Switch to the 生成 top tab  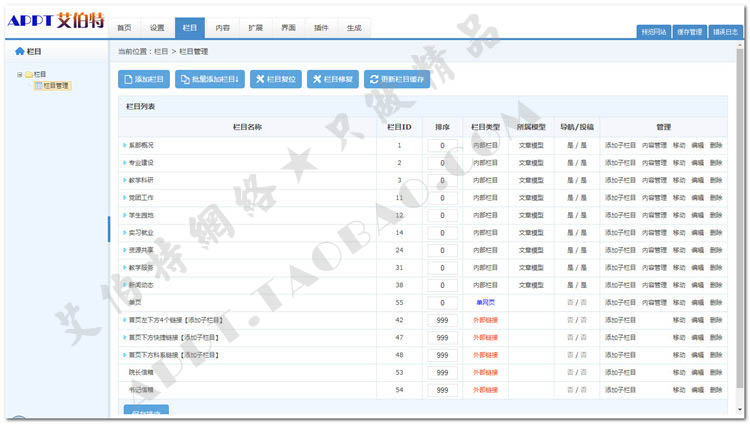tap(354, 28)
